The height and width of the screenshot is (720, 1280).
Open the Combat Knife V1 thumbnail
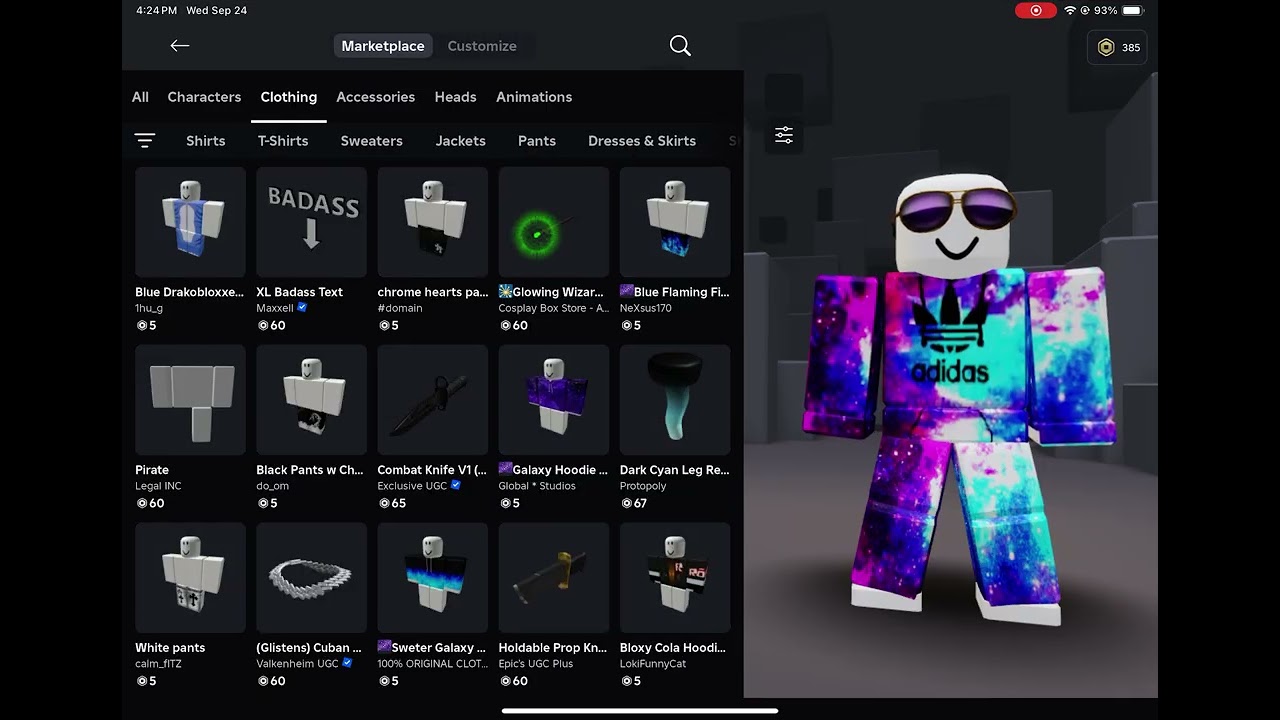[x=433, y=400]
